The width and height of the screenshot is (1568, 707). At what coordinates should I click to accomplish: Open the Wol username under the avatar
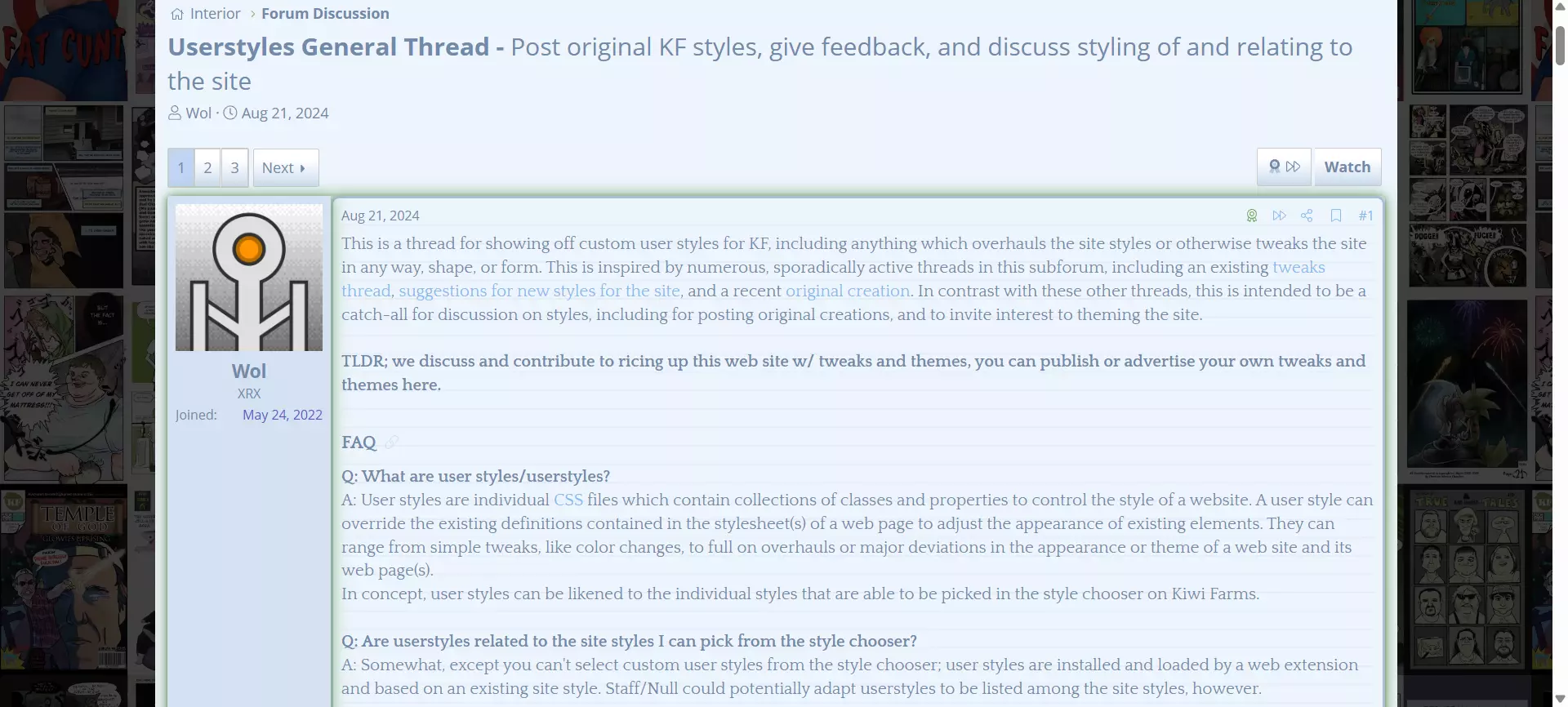pyautogui.click(x=249, y=371)
